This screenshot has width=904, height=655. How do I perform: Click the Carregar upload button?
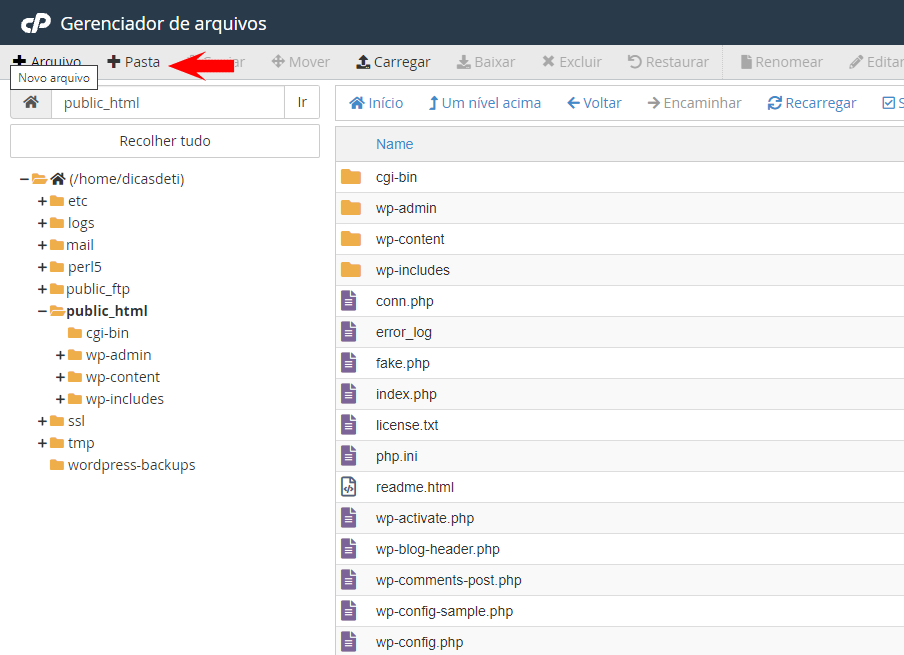point(393,62)
